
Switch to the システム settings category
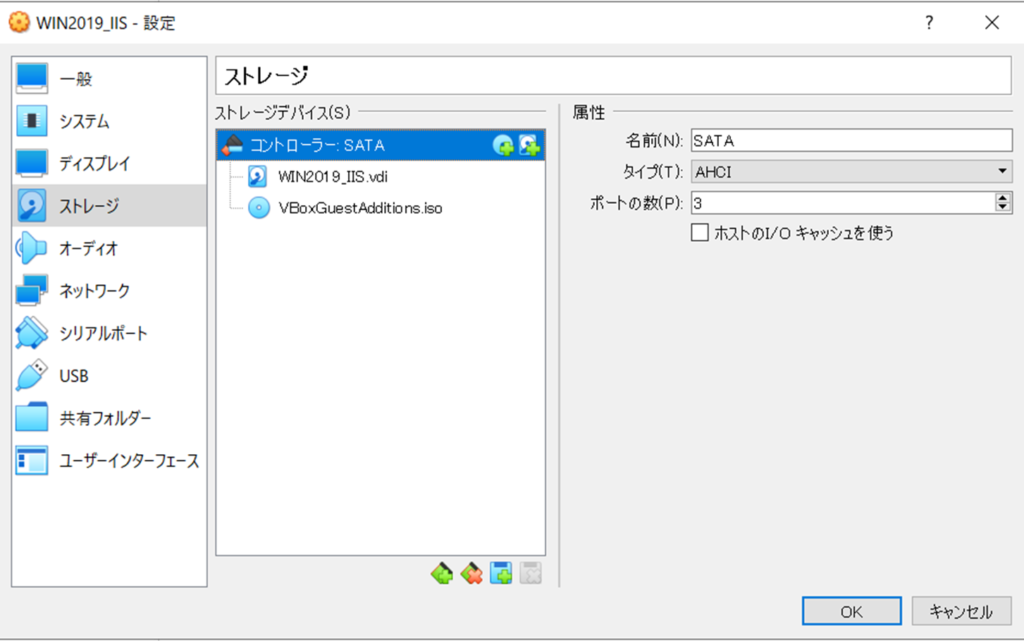click(x=84, y=121)
